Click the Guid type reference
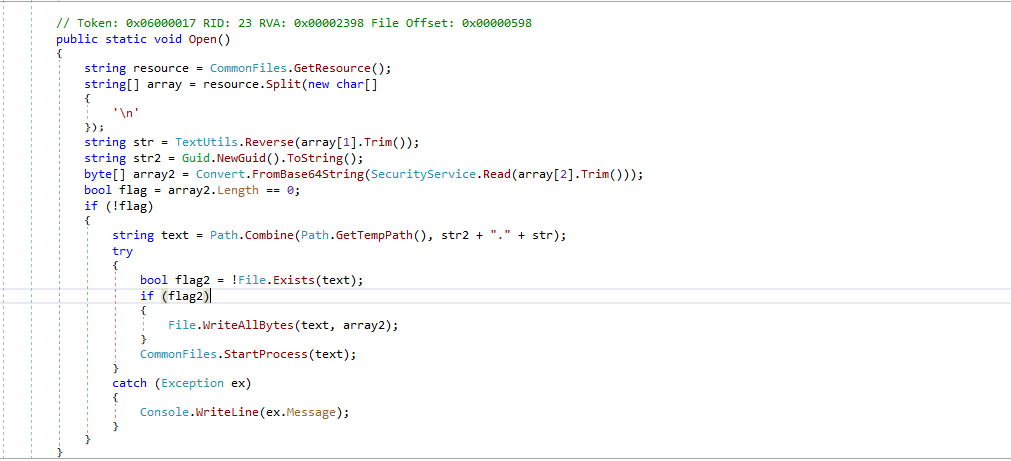 click(x=195, y=158)
